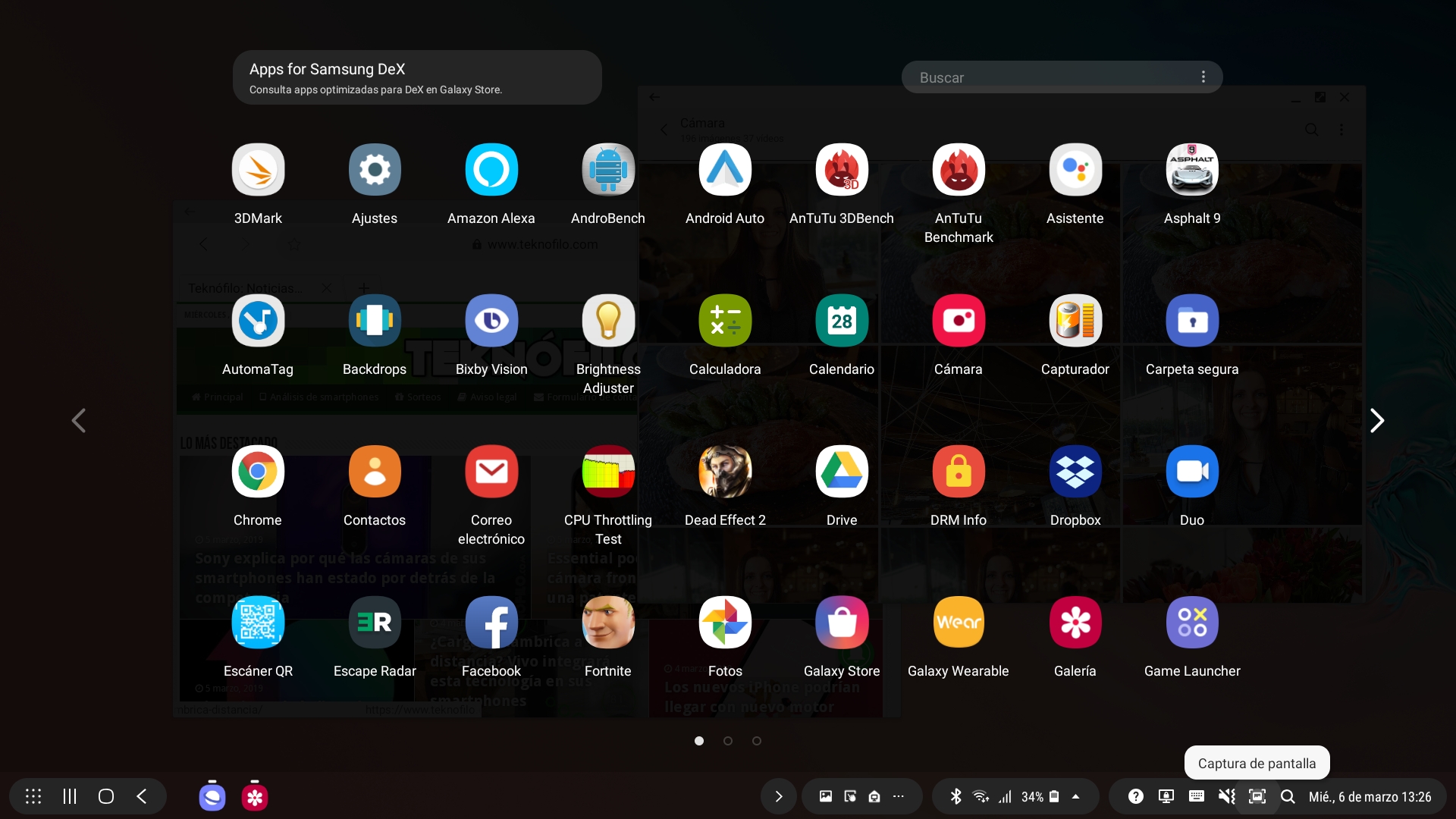Open help question mark icon

click(1136, 796)
